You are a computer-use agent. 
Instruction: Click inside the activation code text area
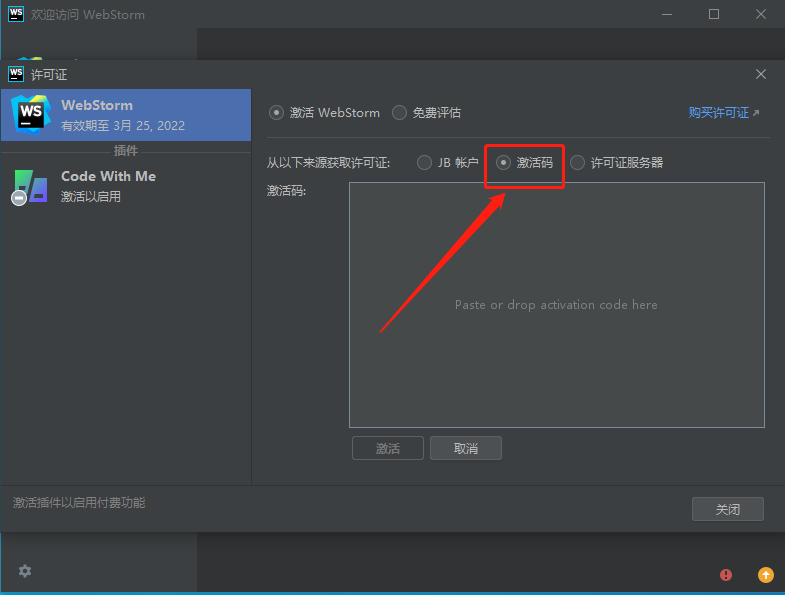(557, 305)
